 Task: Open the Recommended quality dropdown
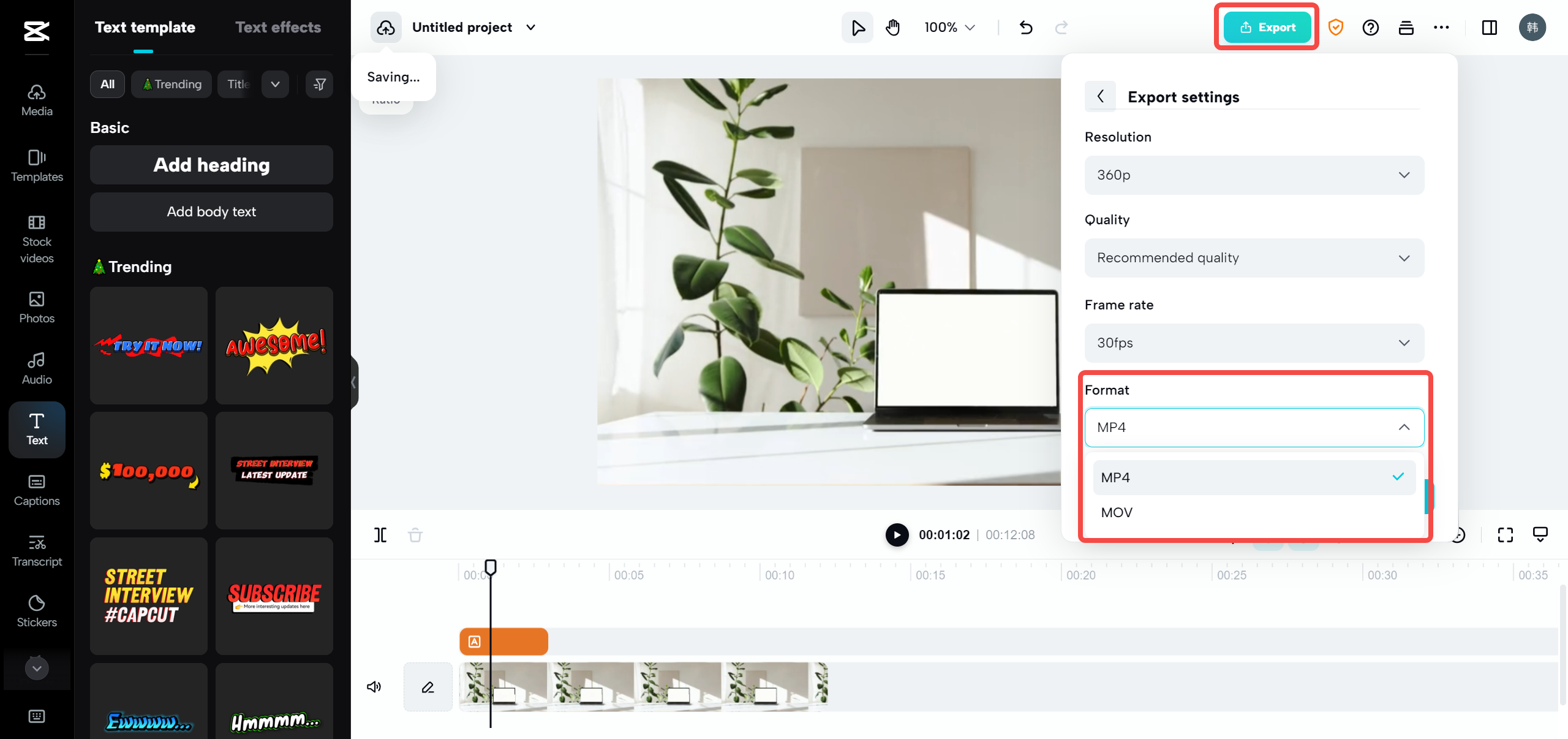(1254, 257)
